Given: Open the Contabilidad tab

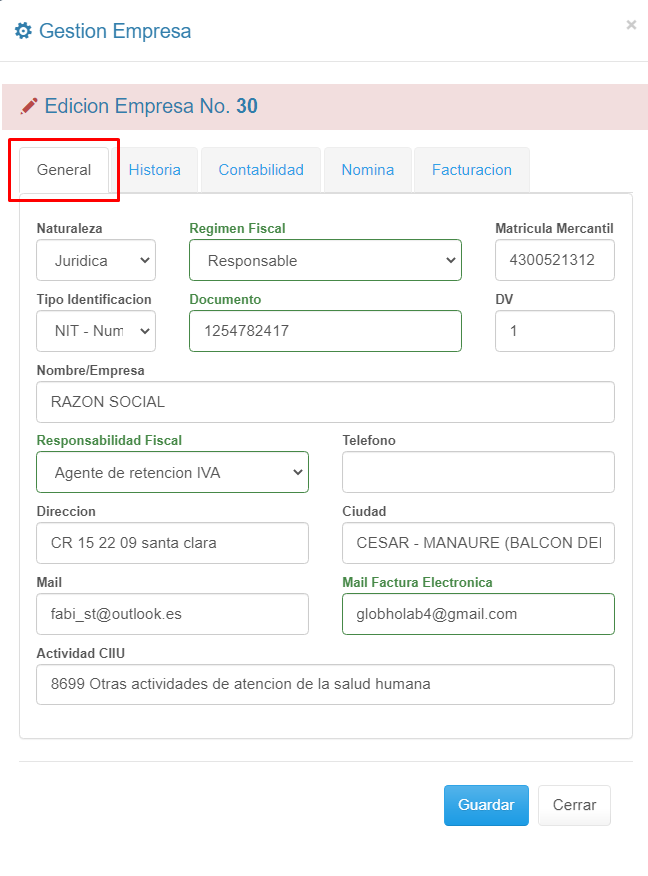Looking at the screenshot, I should point(261,170).
